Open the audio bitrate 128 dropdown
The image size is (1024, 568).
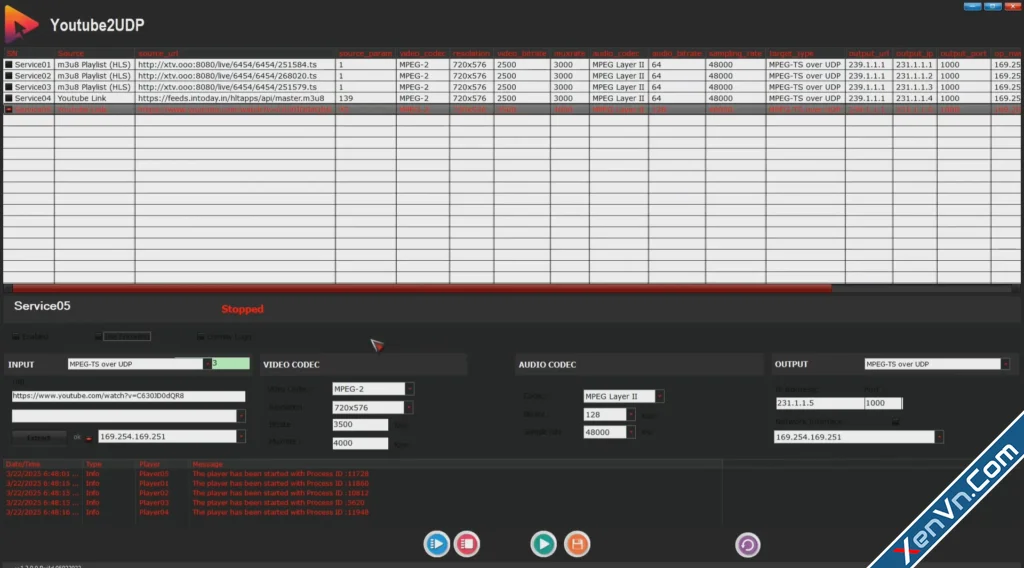point(630,415)
